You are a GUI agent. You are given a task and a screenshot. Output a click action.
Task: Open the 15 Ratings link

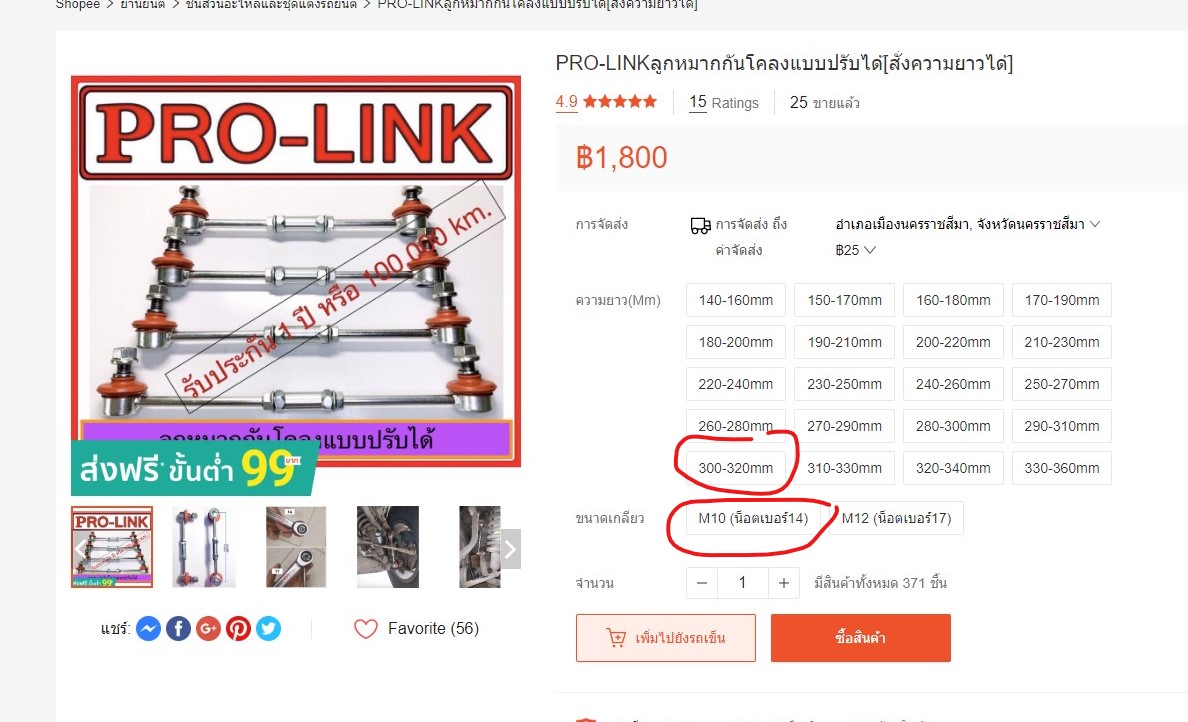[724, 102]
